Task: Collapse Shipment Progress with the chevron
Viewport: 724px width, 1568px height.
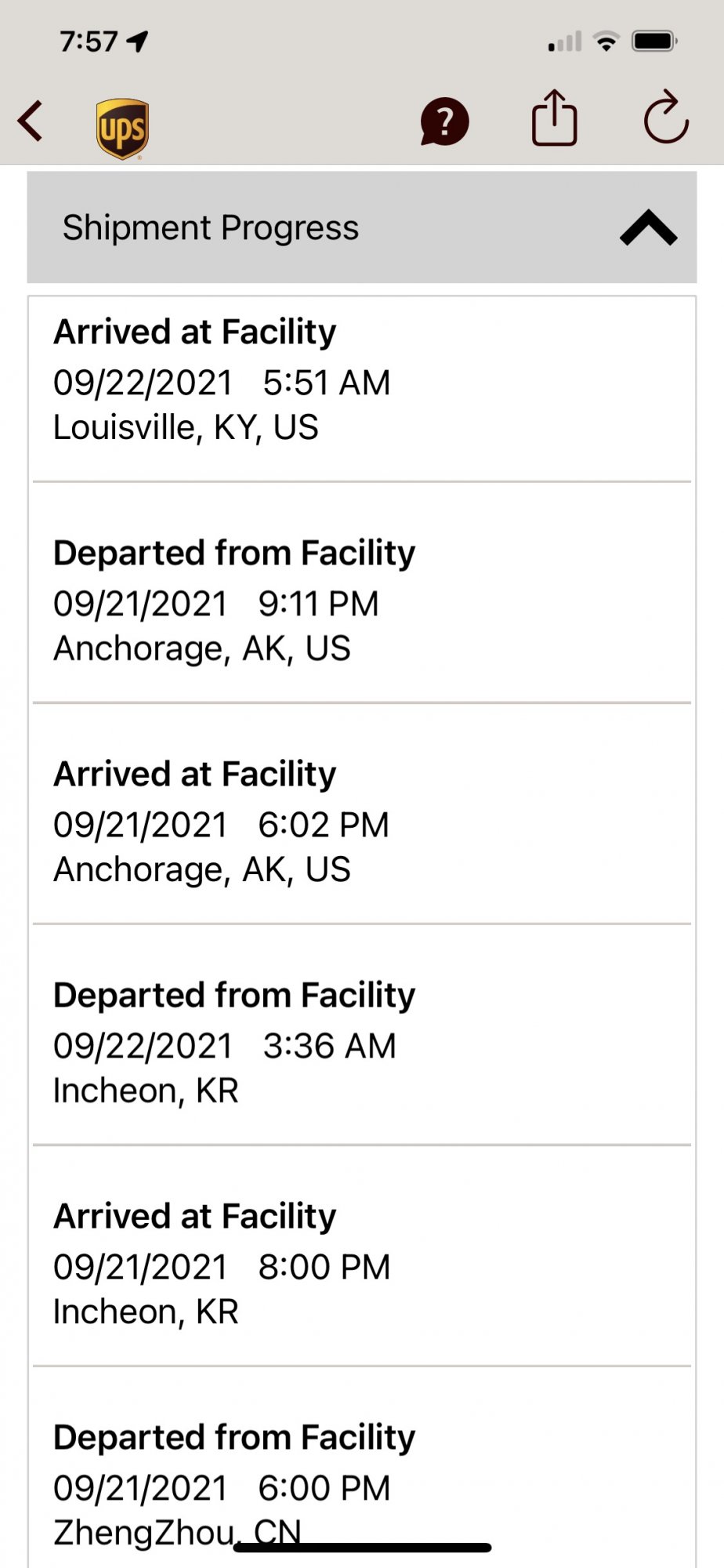Action: coord(648,228)
